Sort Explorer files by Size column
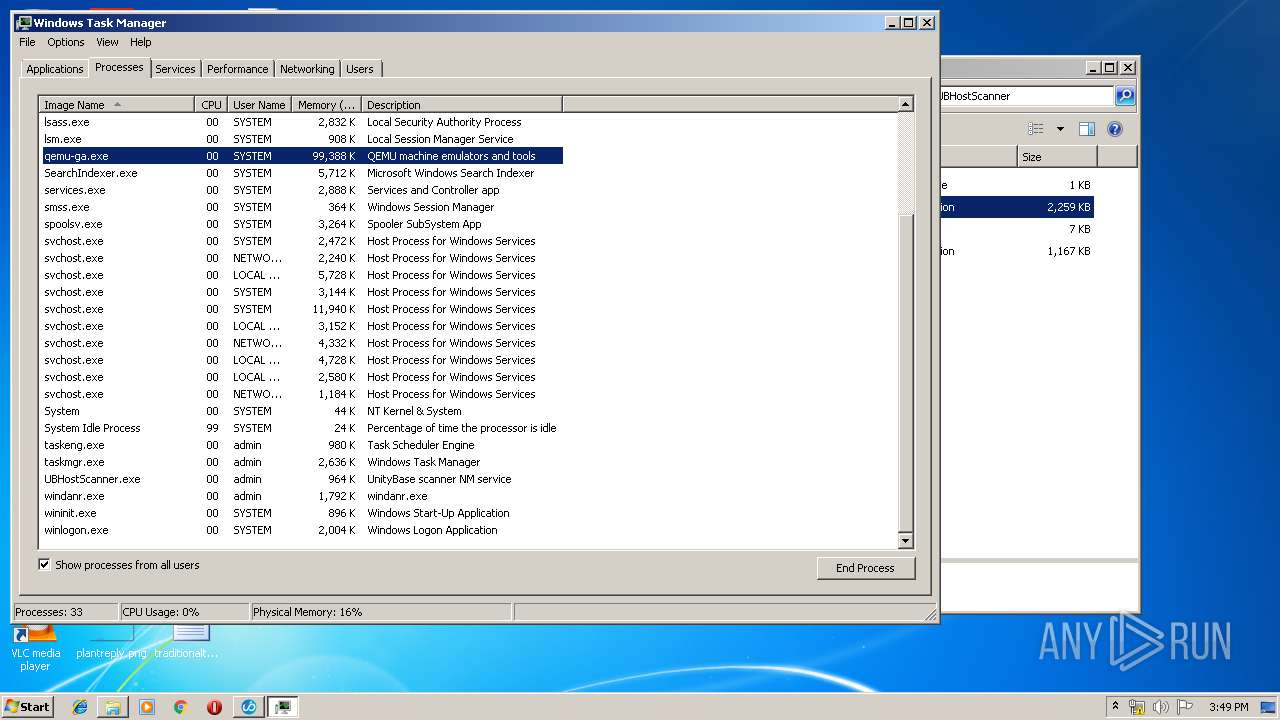 (1057, 157)
